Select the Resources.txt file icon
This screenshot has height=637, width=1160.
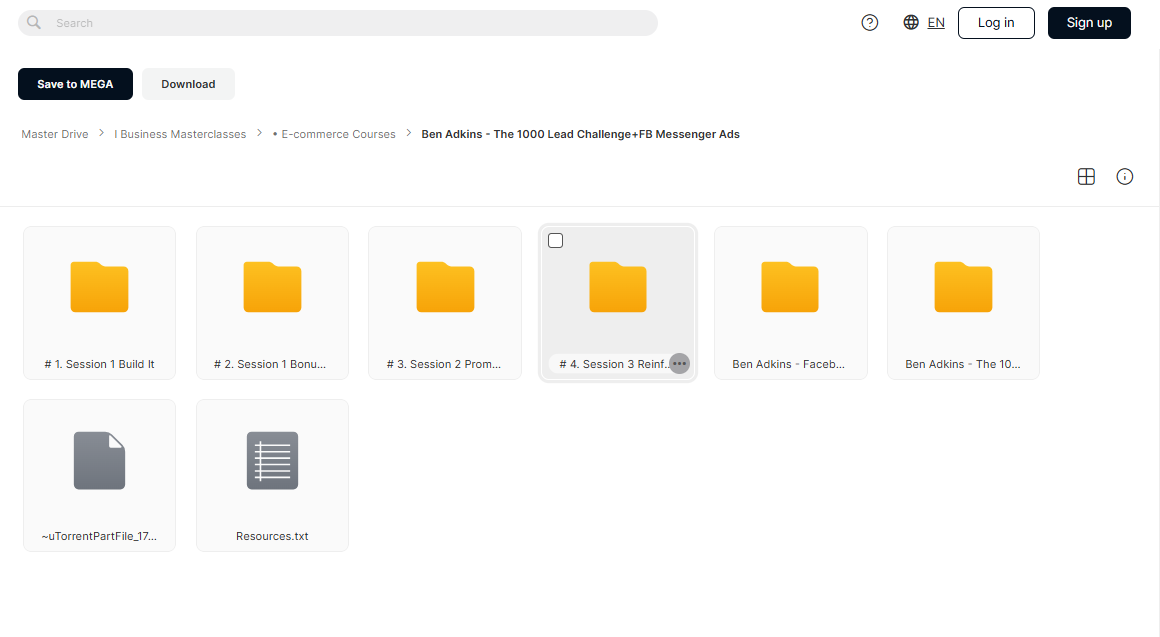272,460
